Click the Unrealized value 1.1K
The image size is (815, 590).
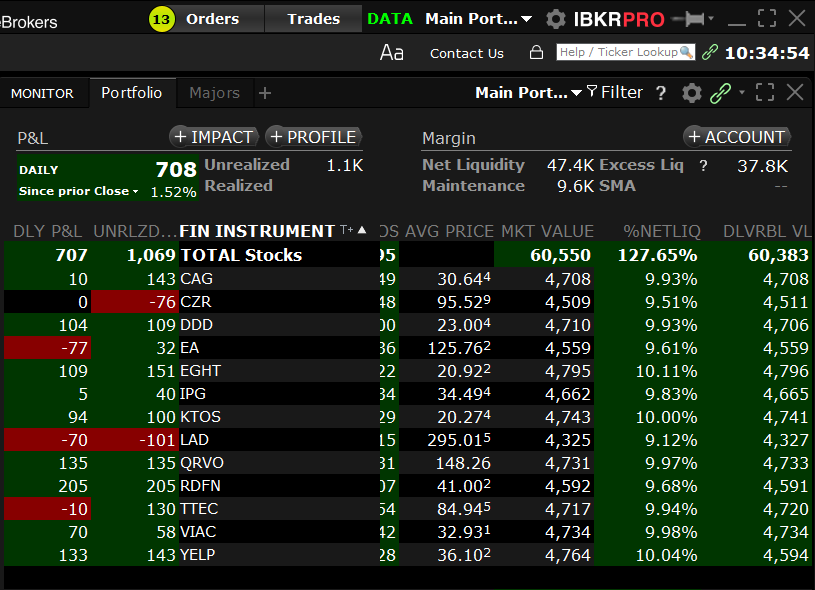pyautogui.click(x=345, y=165)
